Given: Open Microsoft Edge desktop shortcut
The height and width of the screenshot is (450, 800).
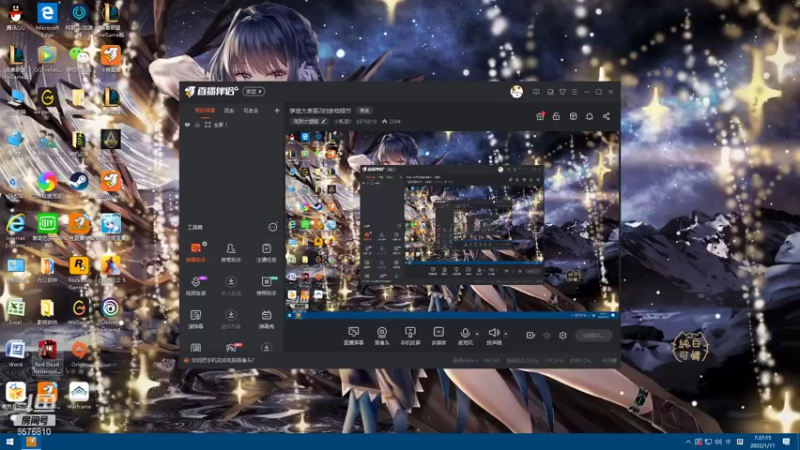Looking at the screenshot, I should click(x=47, y=19).
